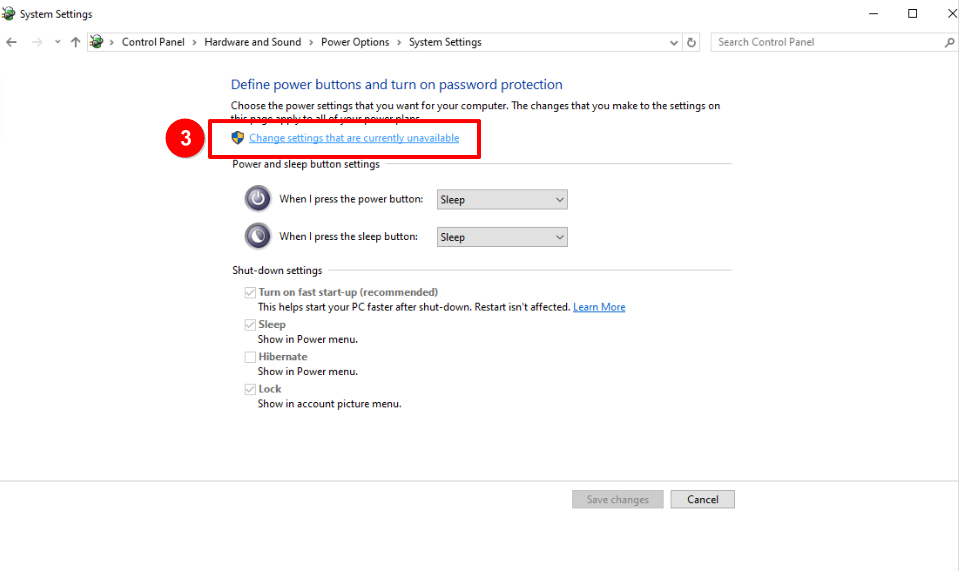Click the up one level arrow
The image size is (960, 571).
[x=75, y=42]
